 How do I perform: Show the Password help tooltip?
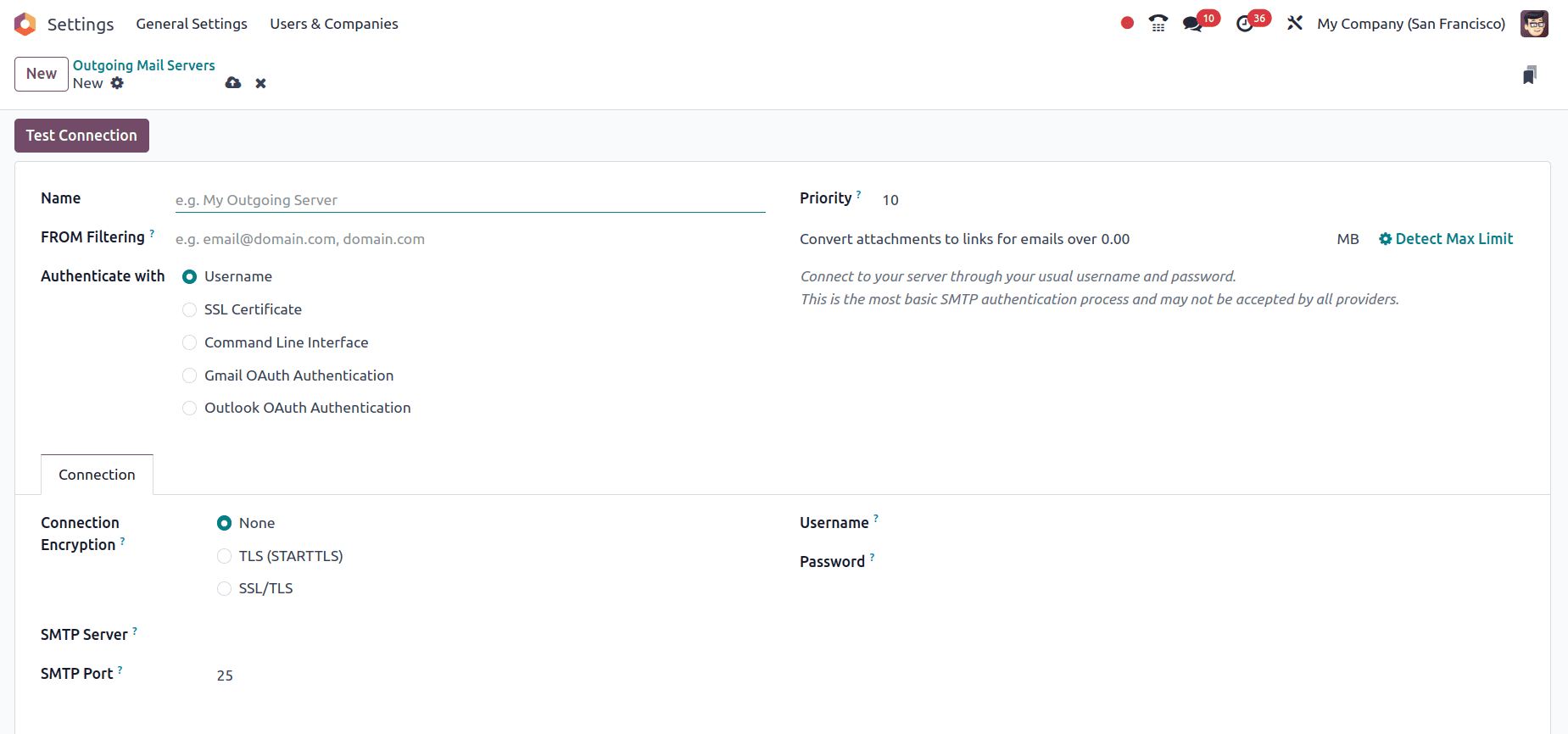tap(872, 558)
